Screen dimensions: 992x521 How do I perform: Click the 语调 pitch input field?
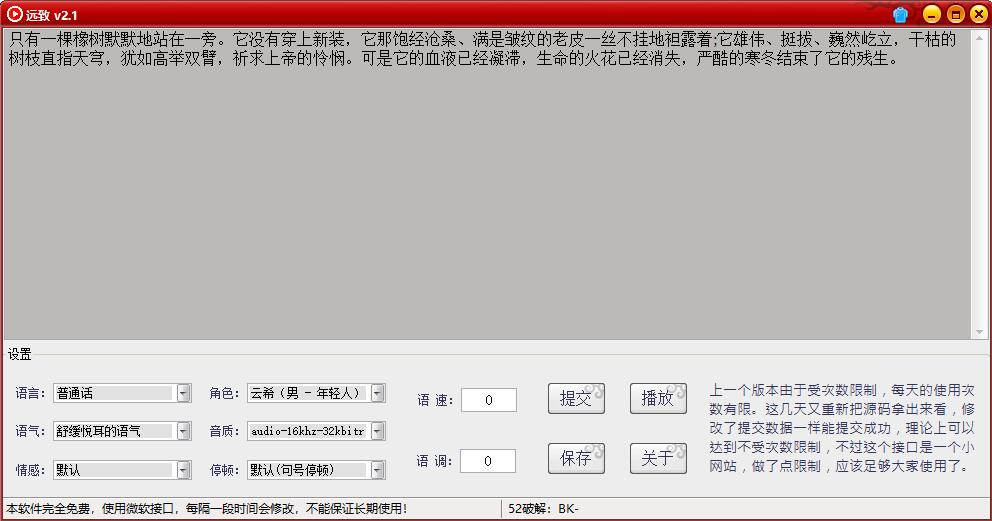pyautogui.click(x=488, y=461)
